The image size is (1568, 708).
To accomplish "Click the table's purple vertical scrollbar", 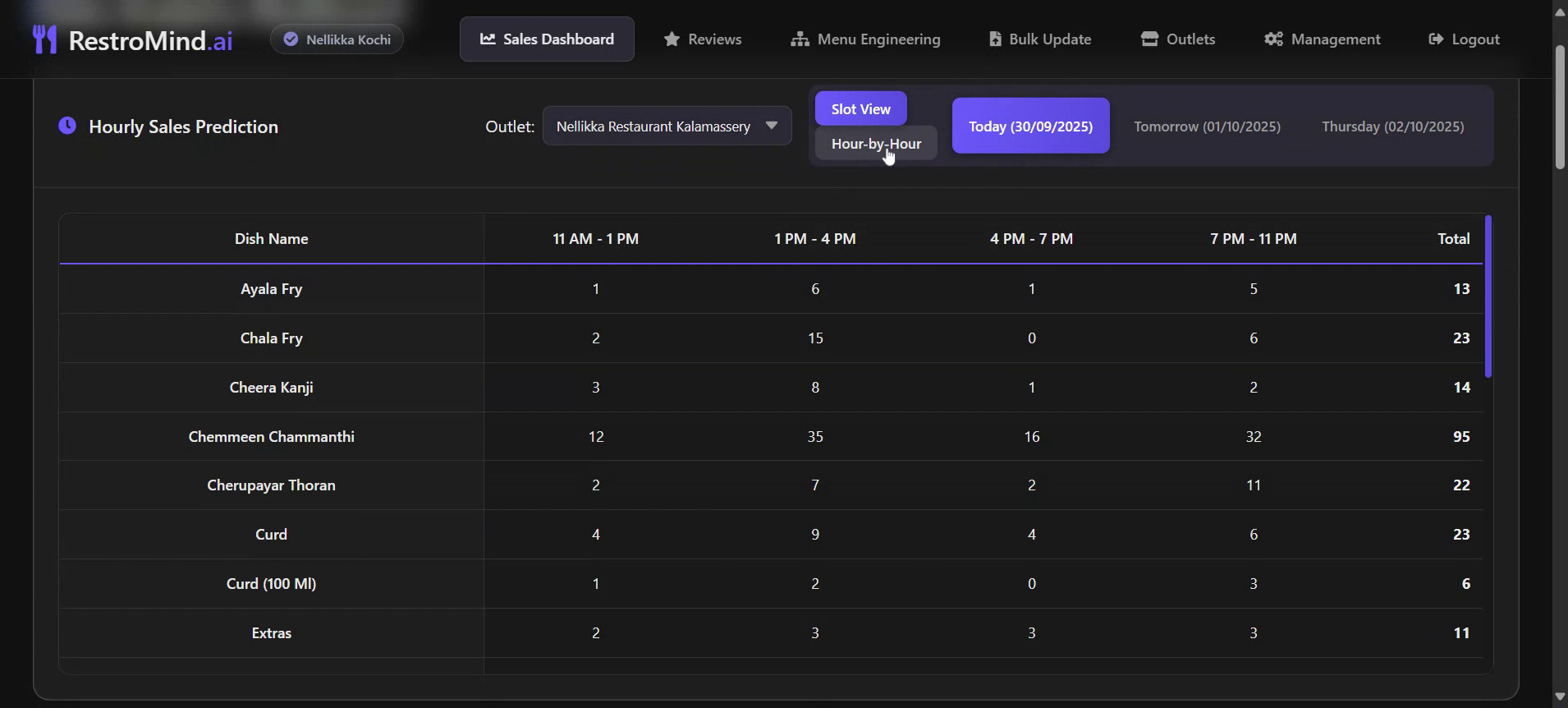I will pyautogui.click(x=1488, y=296).
